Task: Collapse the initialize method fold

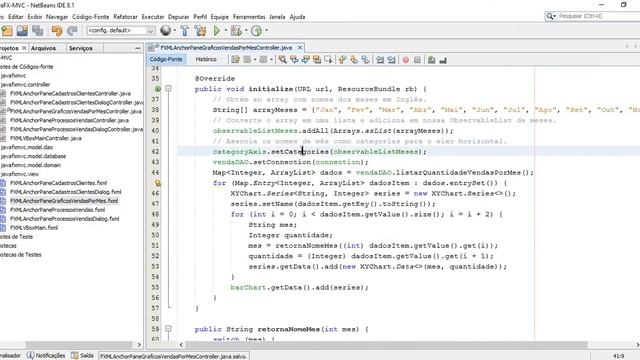Action: [168, 89]
